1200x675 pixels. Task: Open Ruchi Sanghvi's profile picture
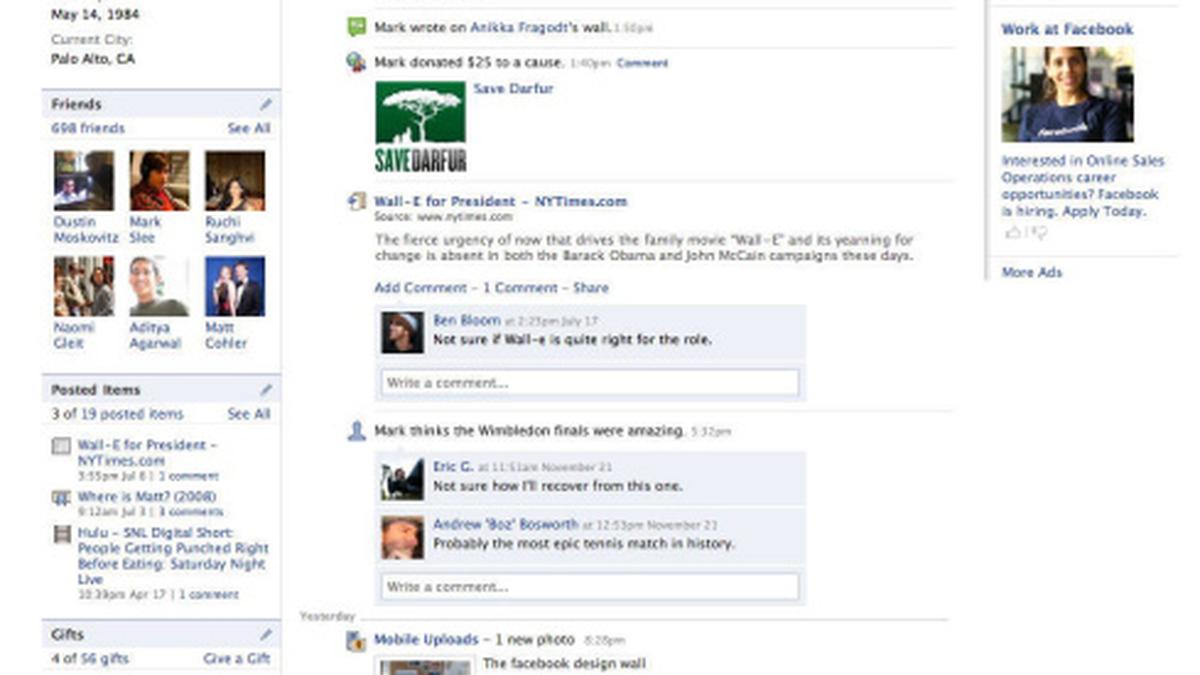tap(235, 180)
